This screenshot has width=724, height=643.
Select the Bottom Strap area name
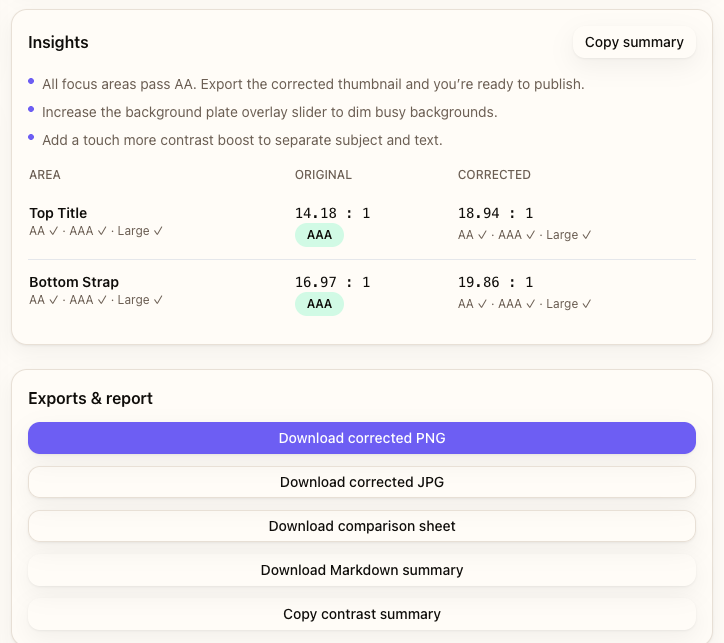pyautogui.click(x=74, y=282)
